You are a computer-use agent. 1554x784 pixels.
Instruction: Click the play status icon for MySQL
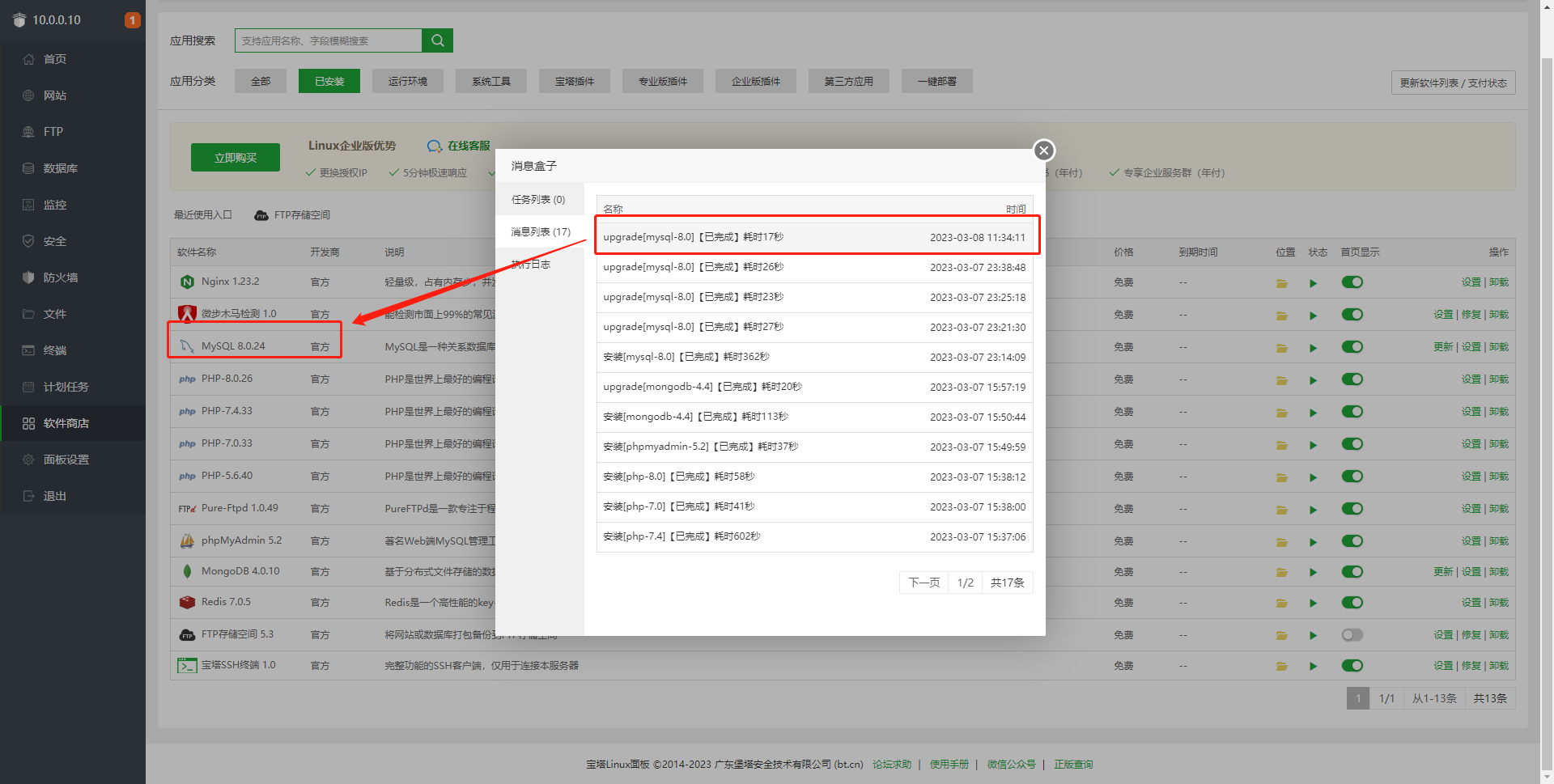(1313, 348)
